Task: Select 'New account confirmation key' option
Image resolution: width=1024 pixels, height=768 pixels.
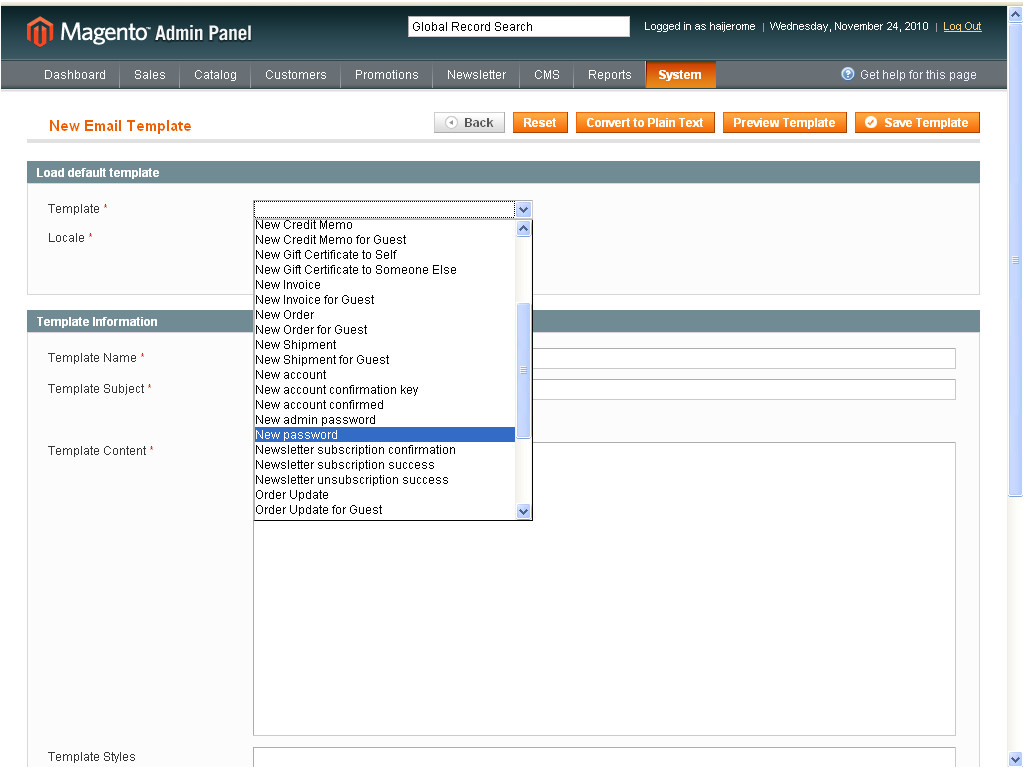Action: pos(385,390)
